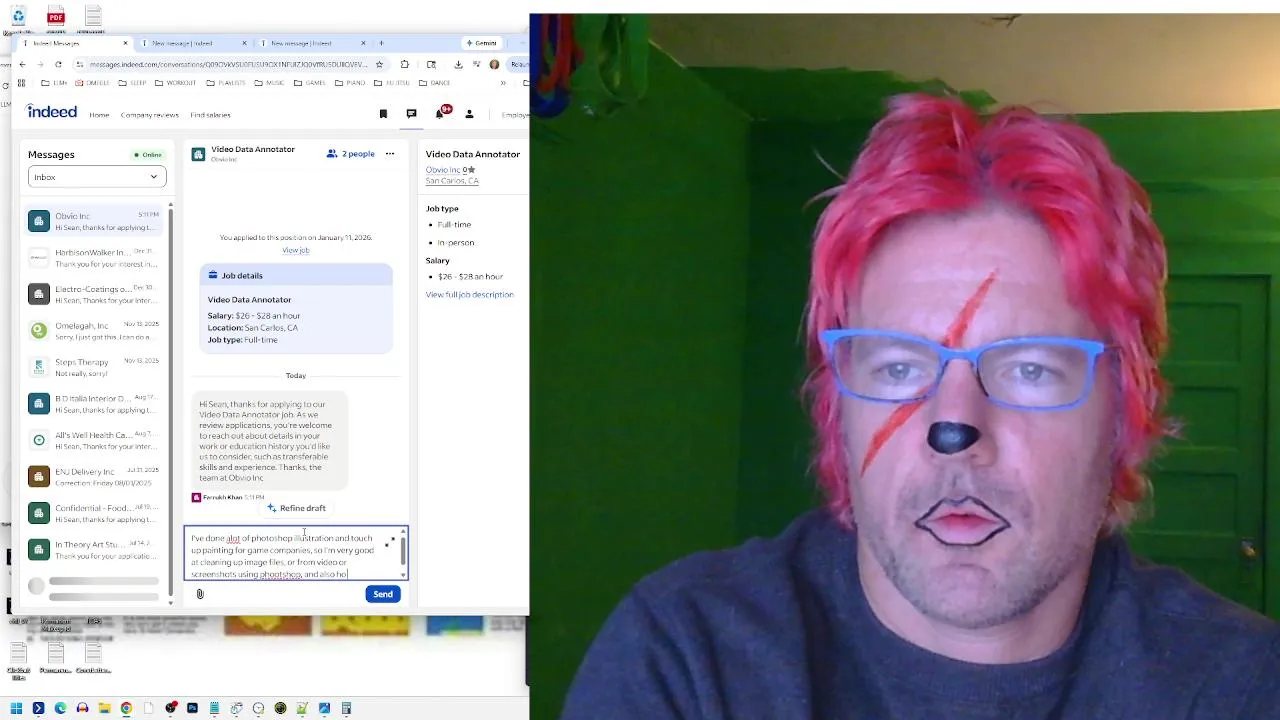The image size is (1280, 720).
Task: Open the B D Italia Interior conversation
Action: tap(94, 404)
